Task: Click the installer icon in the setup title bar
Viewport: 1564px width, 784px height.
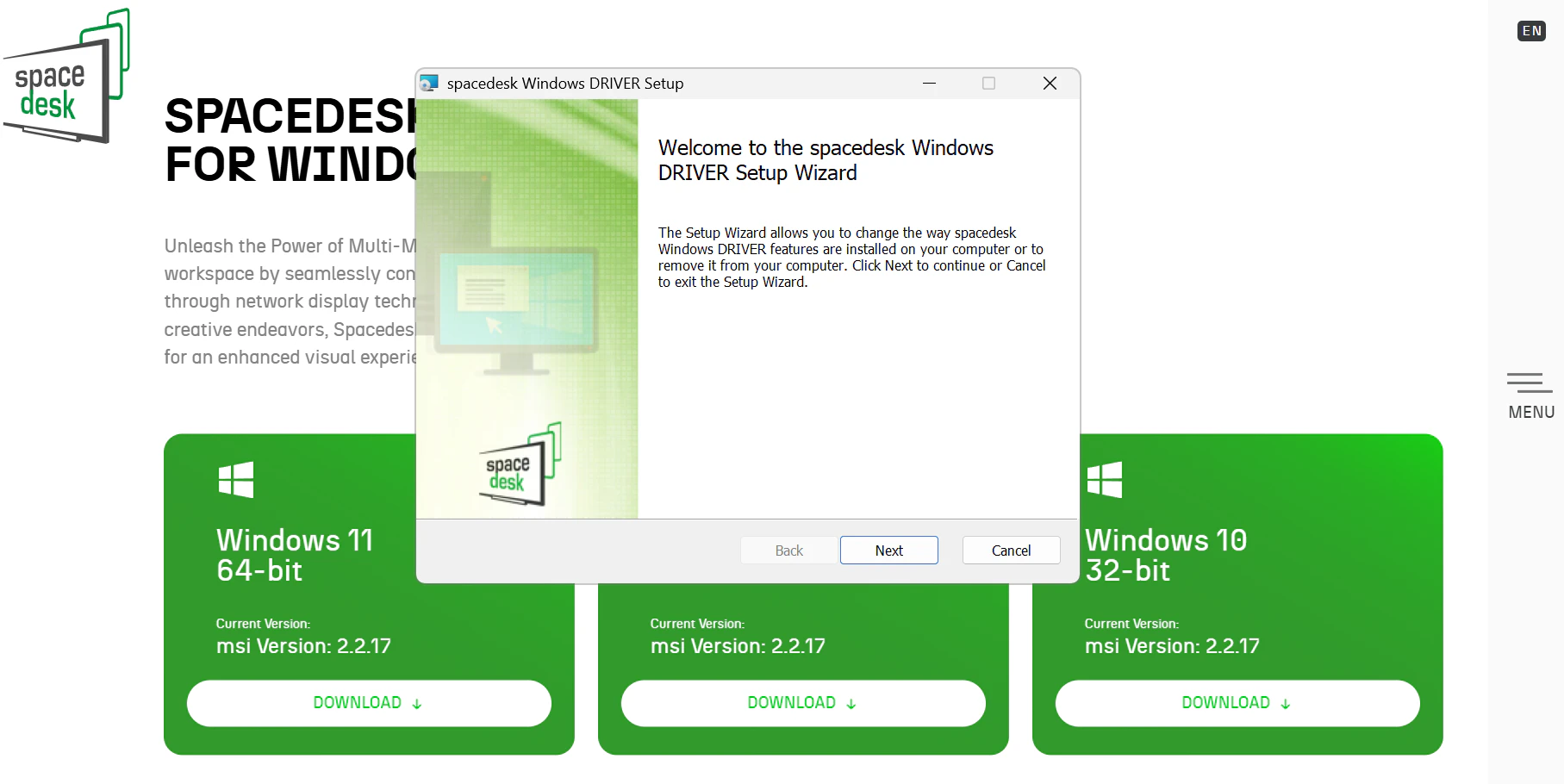Action: 429,84
